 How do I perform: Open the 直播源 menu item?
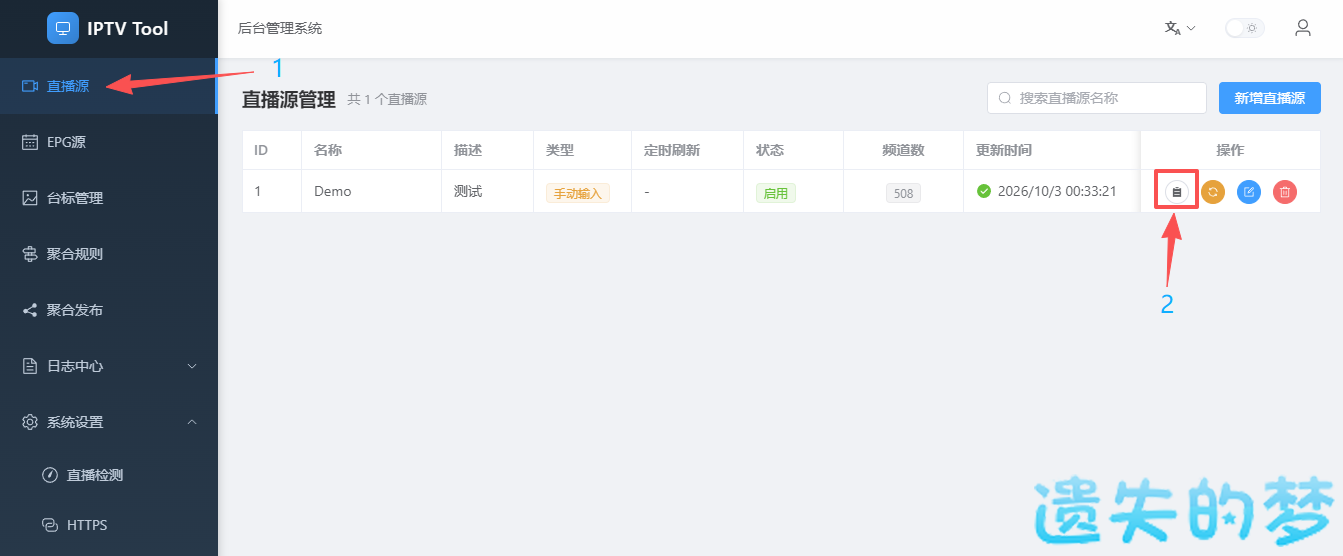108,86
